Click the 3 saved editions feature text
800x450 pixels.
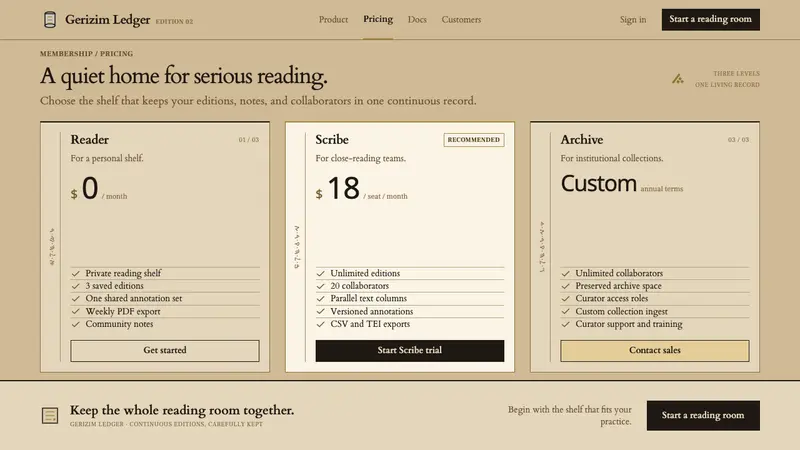114,286
